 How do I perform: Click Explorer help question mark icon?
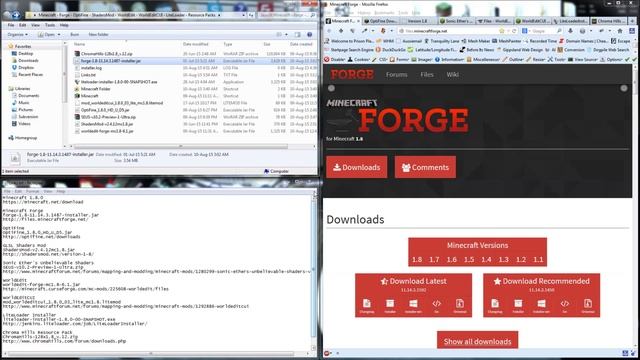309,35
